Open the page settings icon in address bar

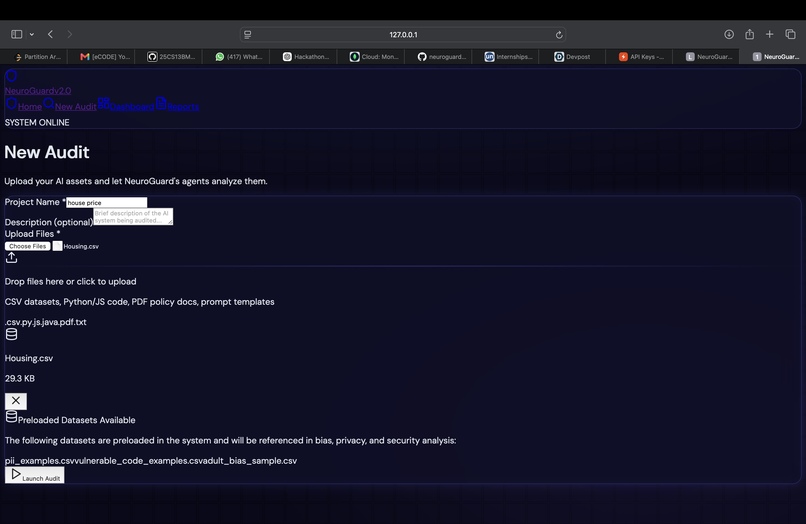tap(248, 34)
